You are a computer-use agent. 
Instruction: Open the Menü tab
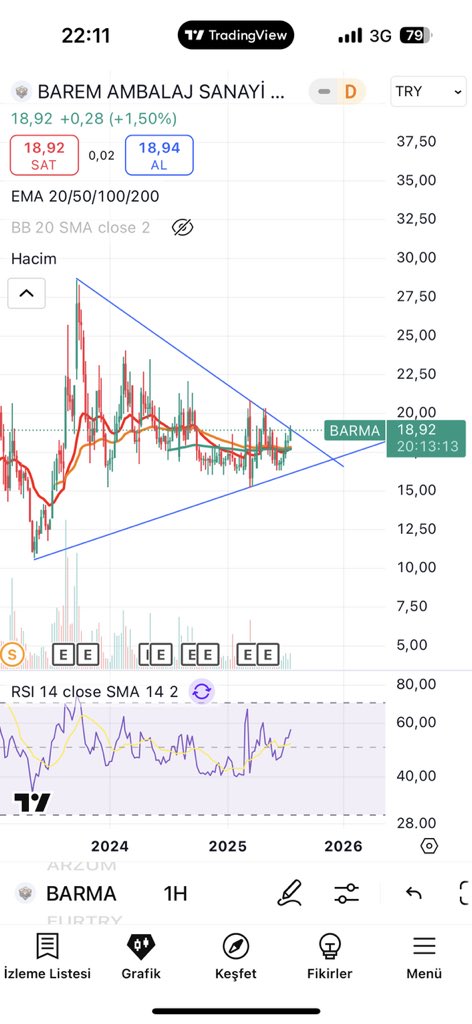[x=424, y=955]
